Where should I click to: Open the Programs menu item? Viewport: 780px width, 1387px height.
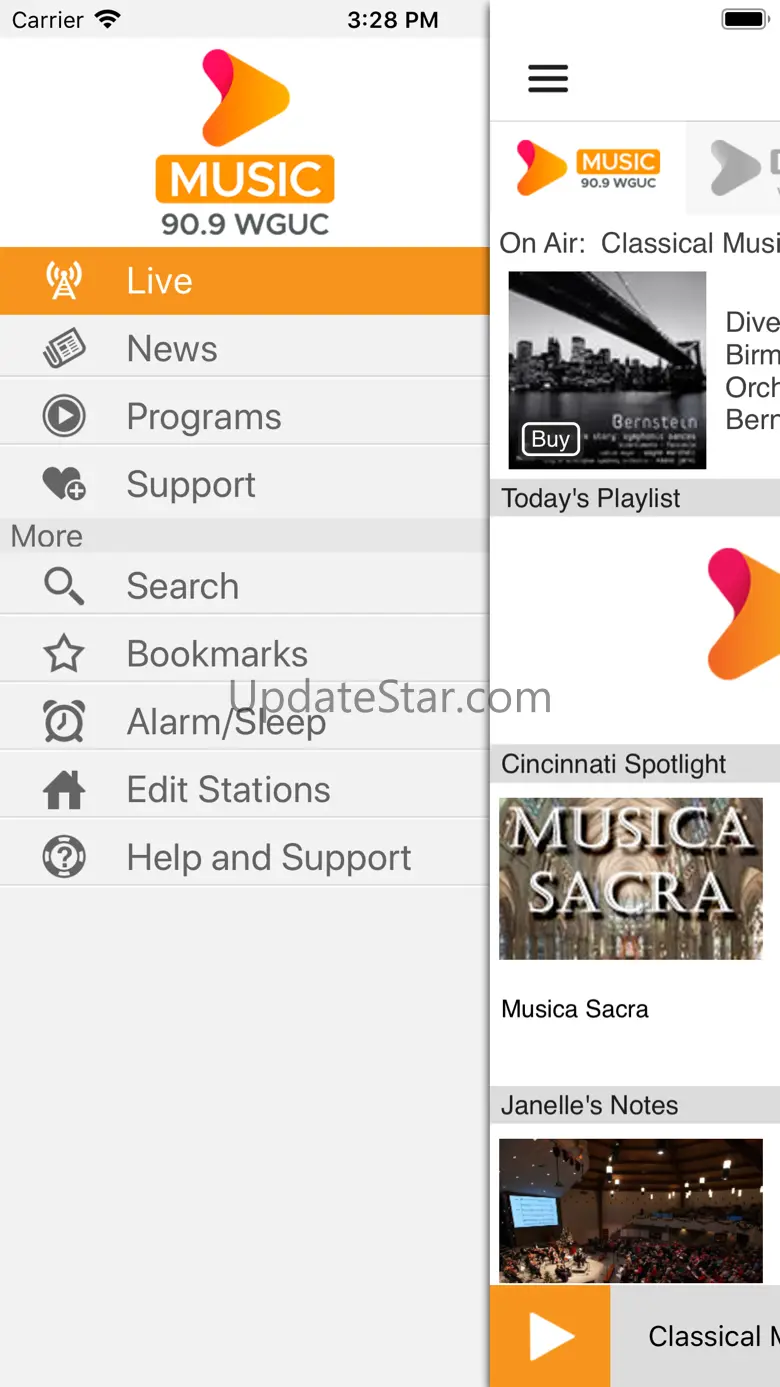coord(245,417)
